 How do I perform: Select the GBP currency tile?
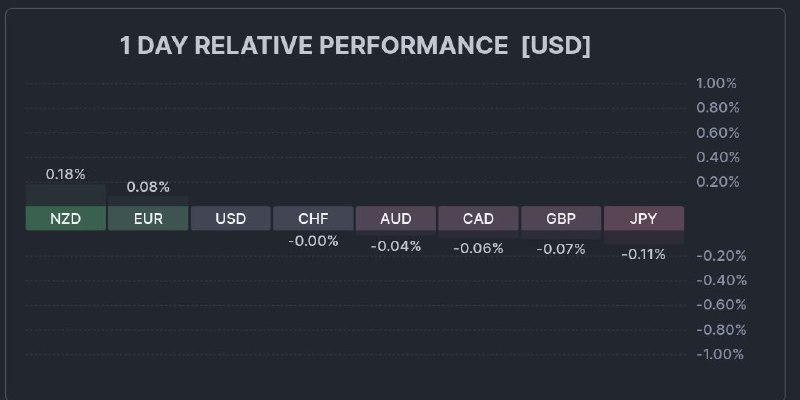tap(561, 218)
